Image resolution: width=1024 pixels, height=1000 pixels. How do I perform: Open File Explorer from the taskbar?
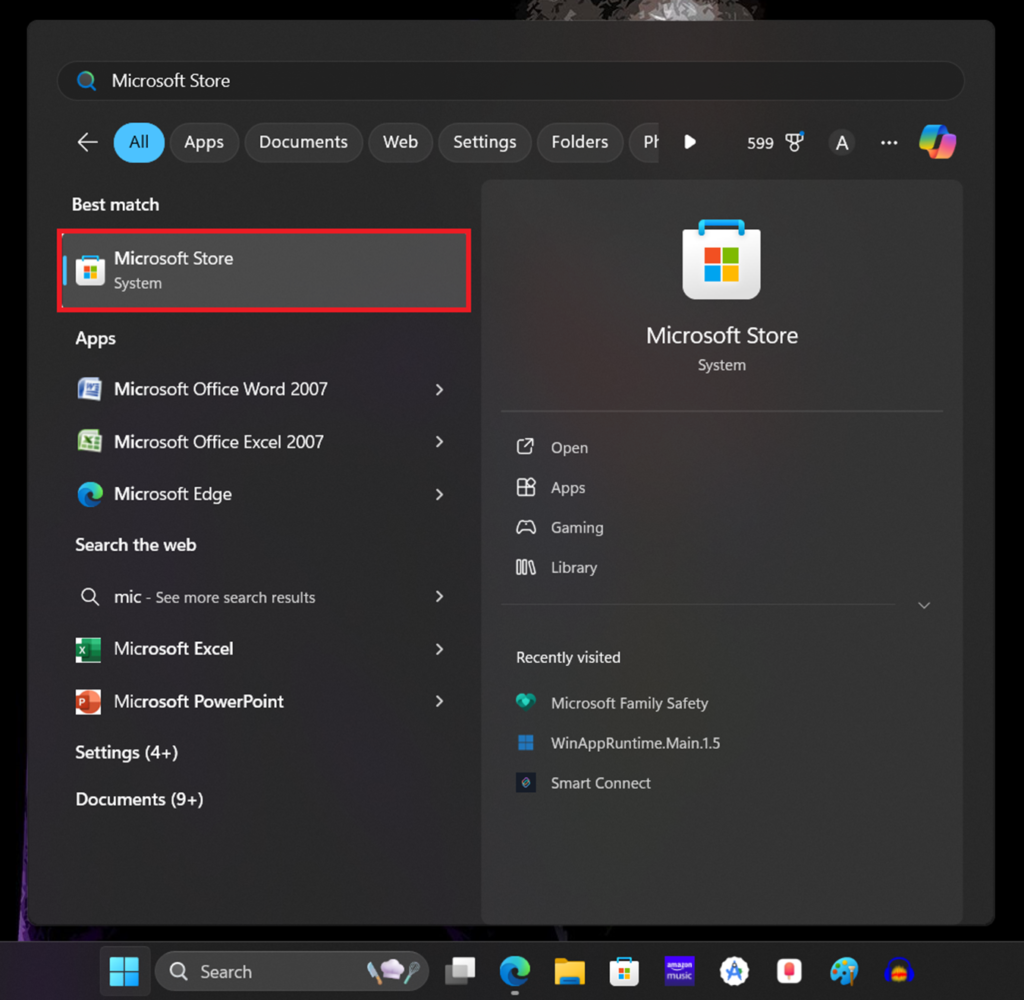coord(569,971)
